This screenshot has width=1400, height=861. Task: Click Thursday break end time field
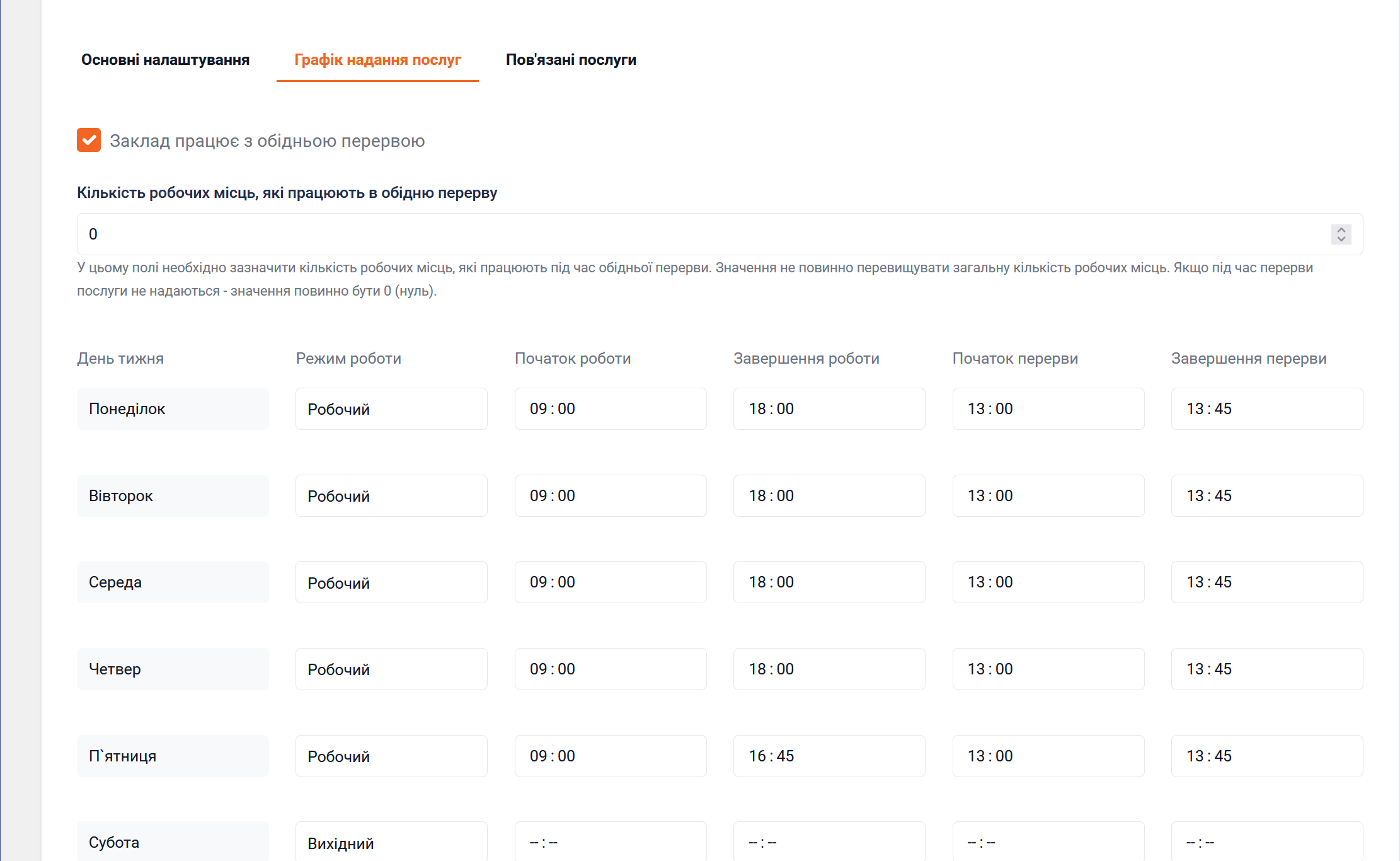(x=1266, y=669)
